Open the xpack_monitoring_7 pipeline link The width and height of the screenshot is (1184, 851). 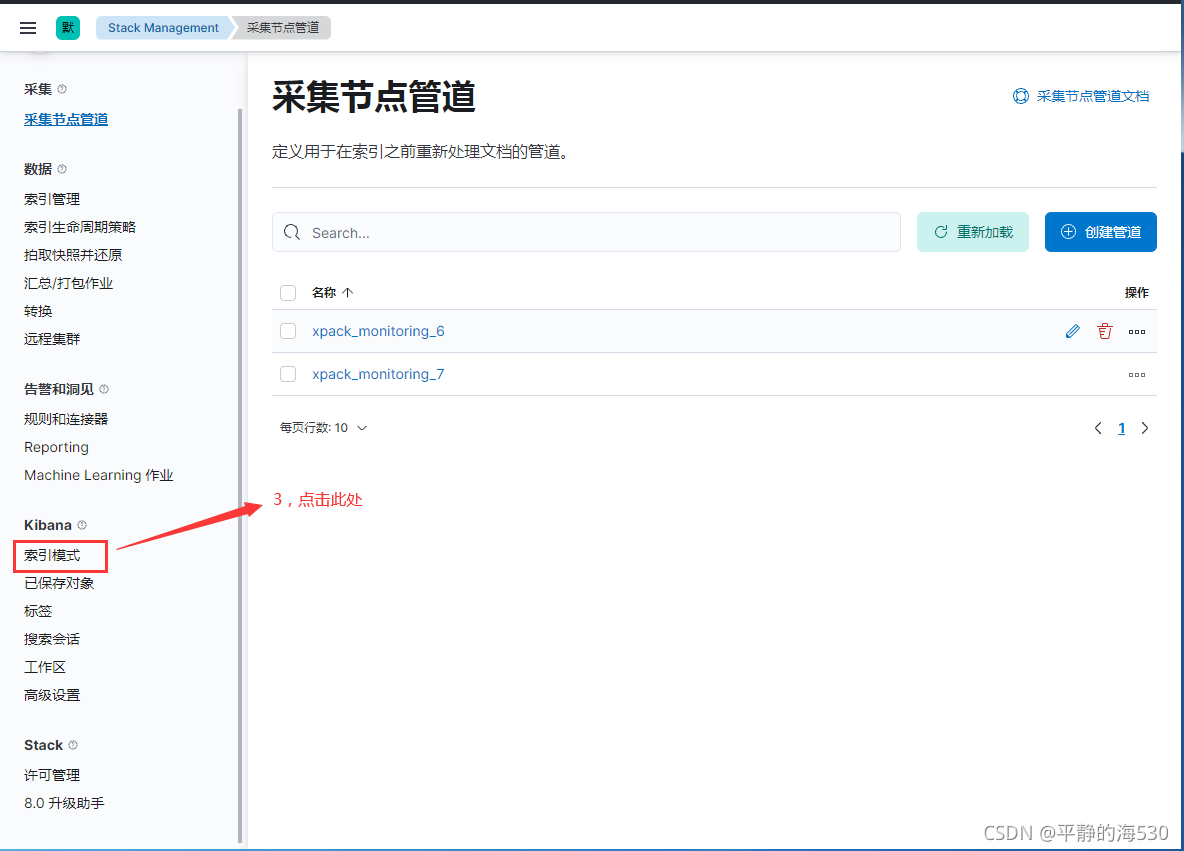pyautogui.click(x=378, y=375)
